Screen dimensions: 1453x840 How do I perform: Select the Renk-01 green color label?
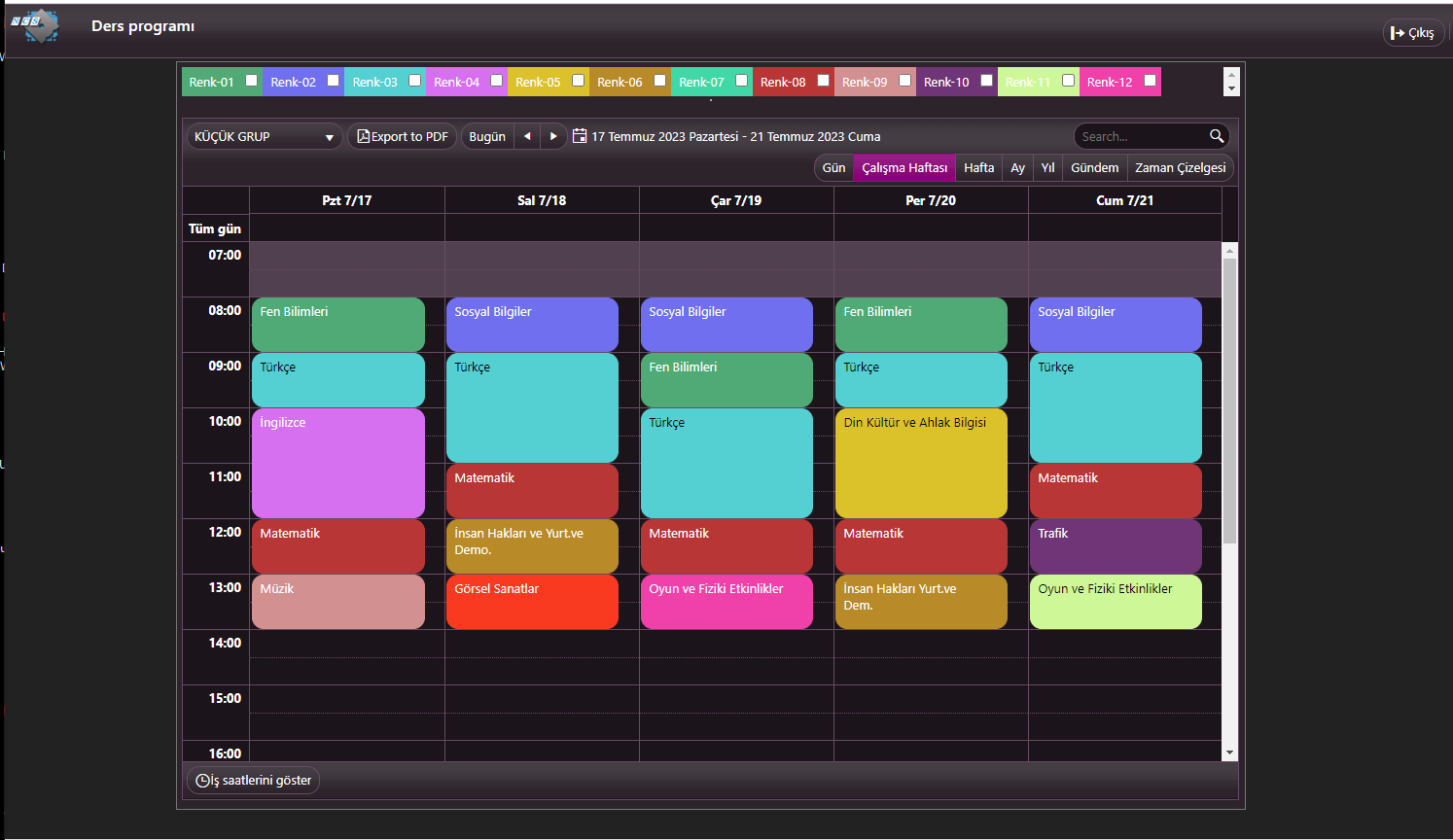coord(211,82)
